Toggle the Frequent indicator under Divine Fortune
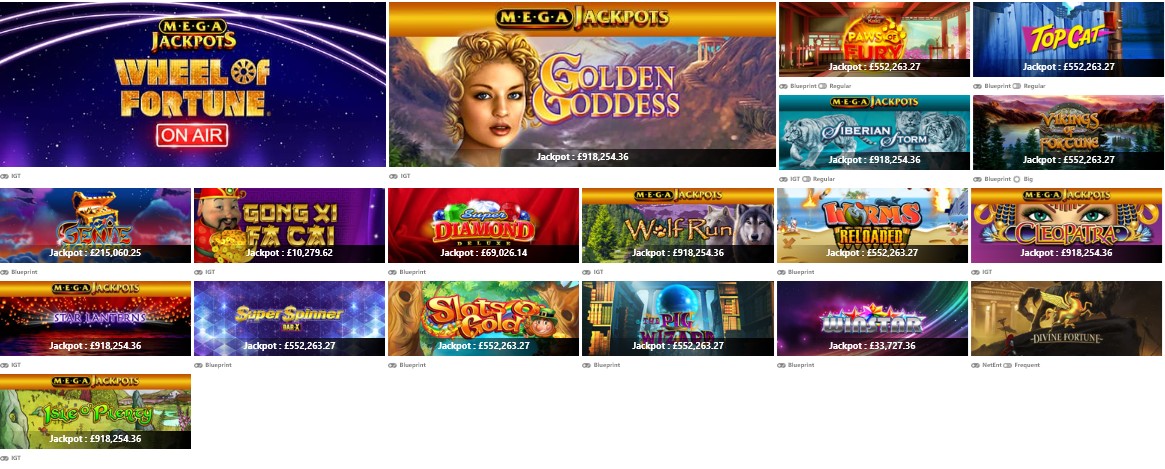 (1007, 365)
